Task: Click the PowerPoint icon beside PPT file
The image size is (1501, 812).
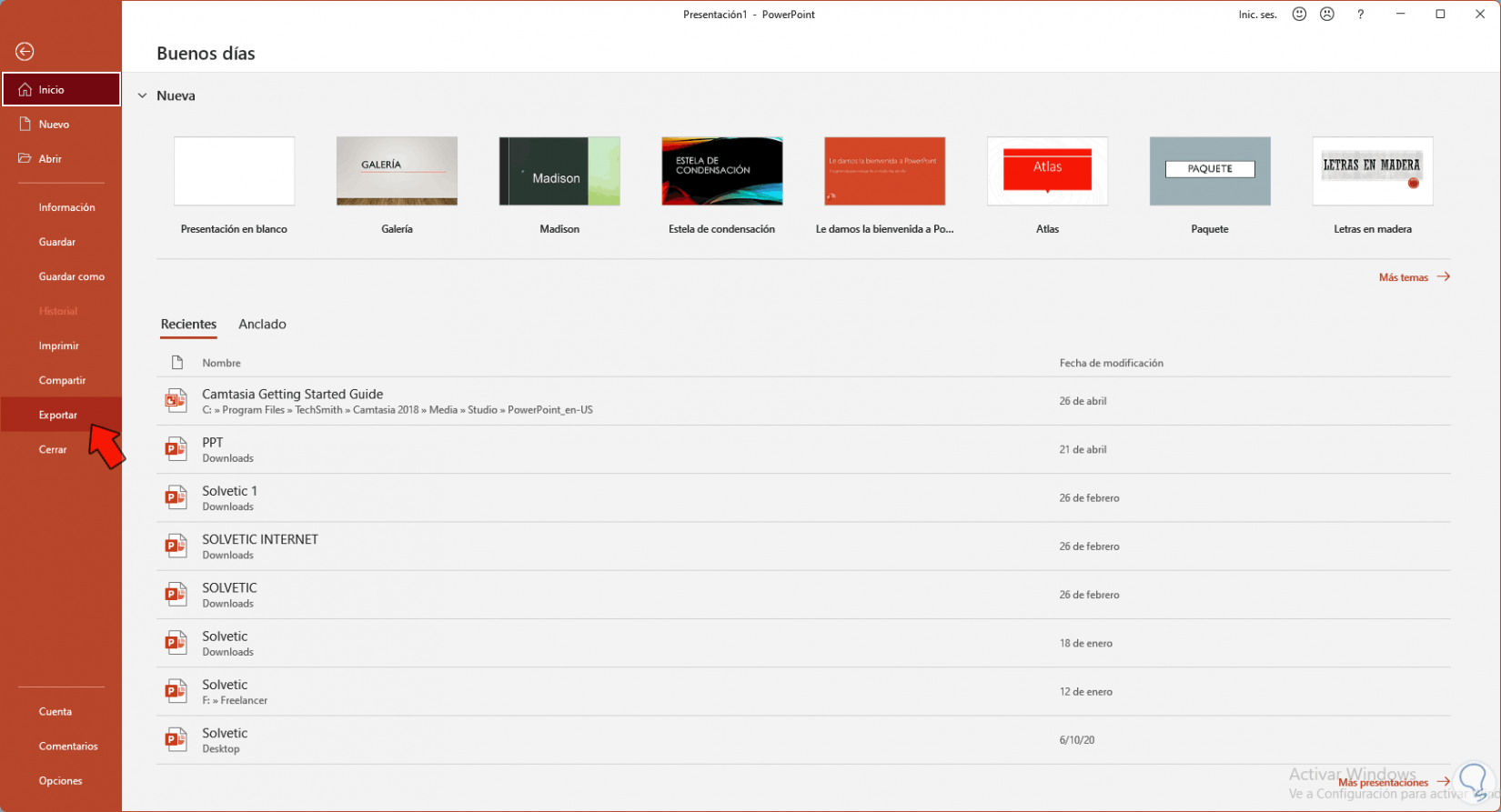Action: pos(176,449)
